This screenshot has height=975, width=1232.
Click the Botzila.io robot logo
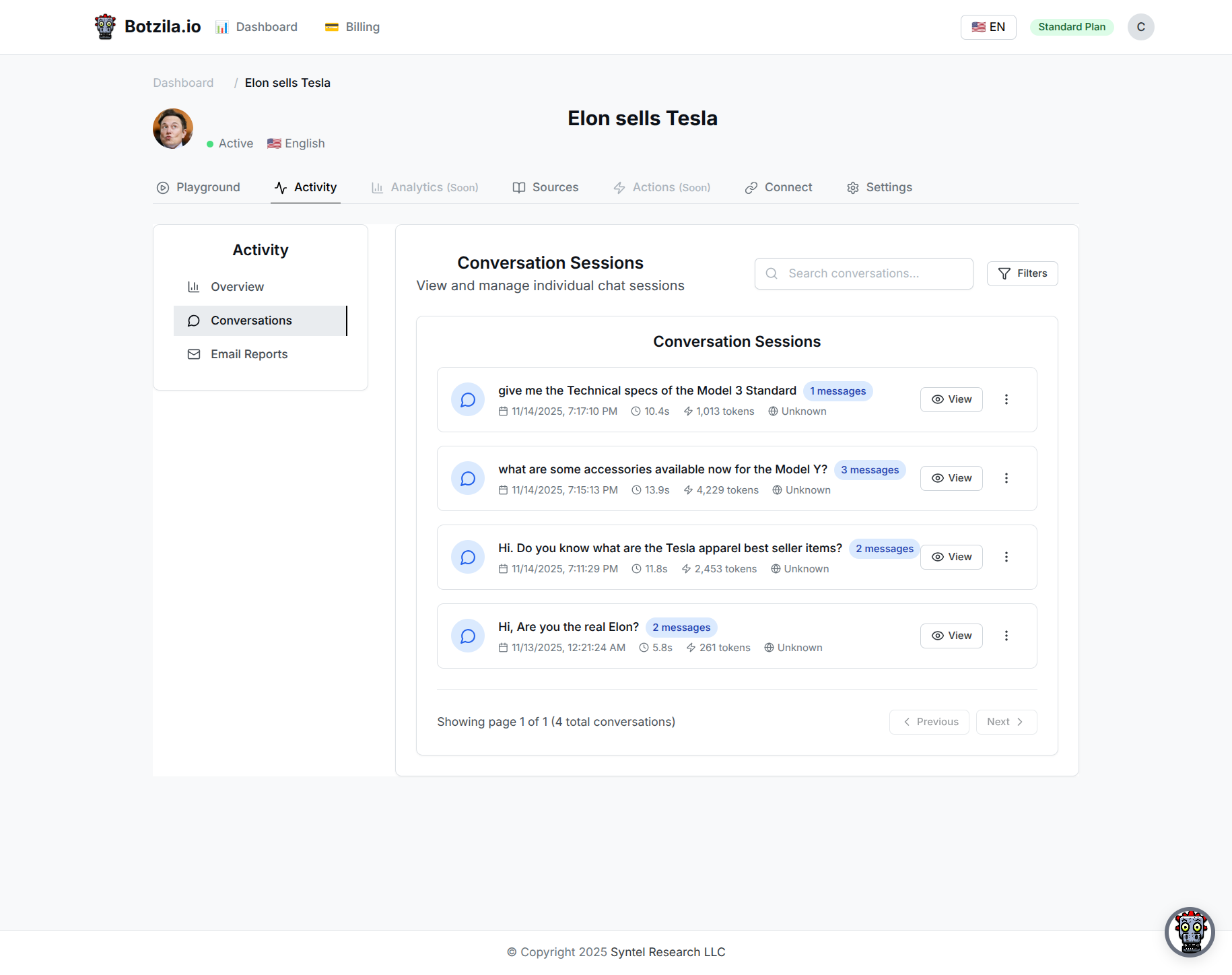105,27
